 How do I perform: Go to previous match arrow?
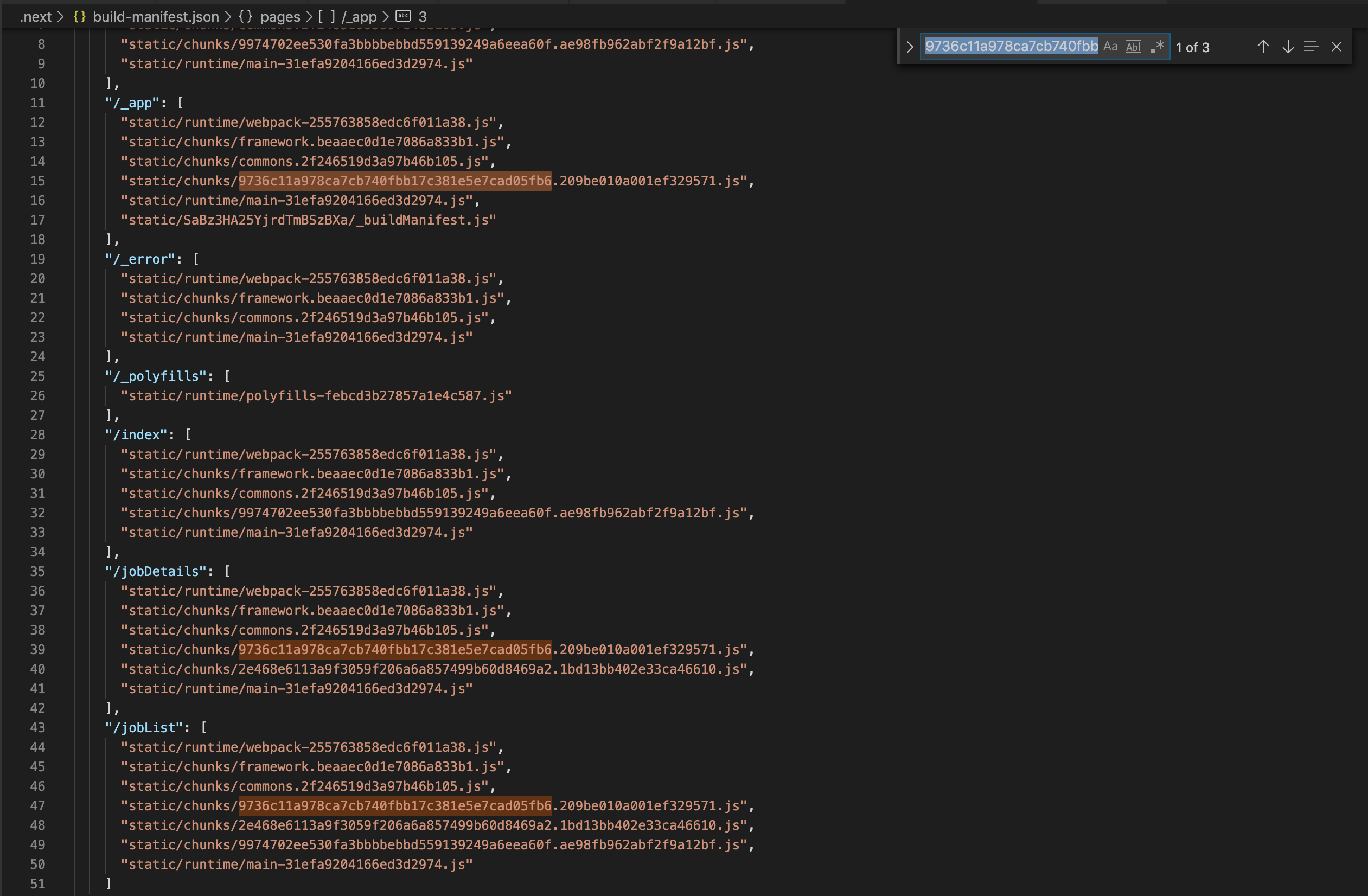pyautogui.click(x=1262, y=47)
